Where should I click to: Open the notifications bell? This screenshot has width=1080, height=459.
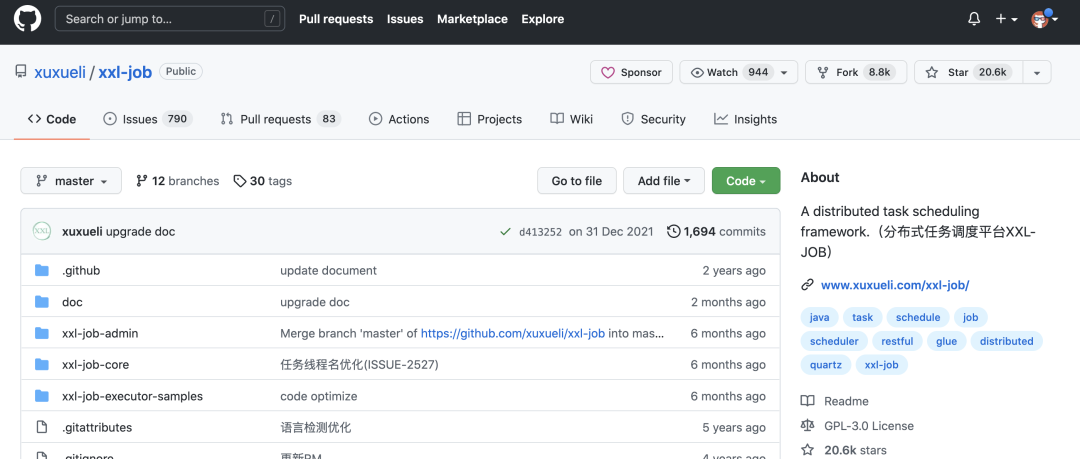pos(974,19)
